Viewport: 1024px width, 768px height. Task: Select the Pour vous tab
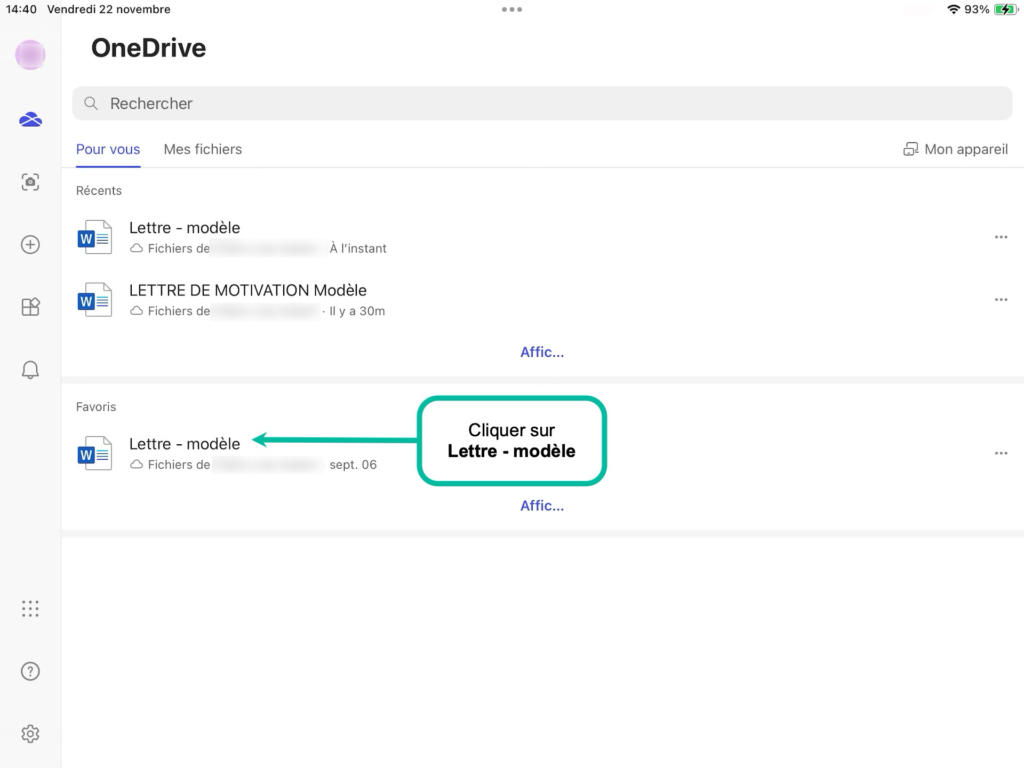(x=108, y=149)
